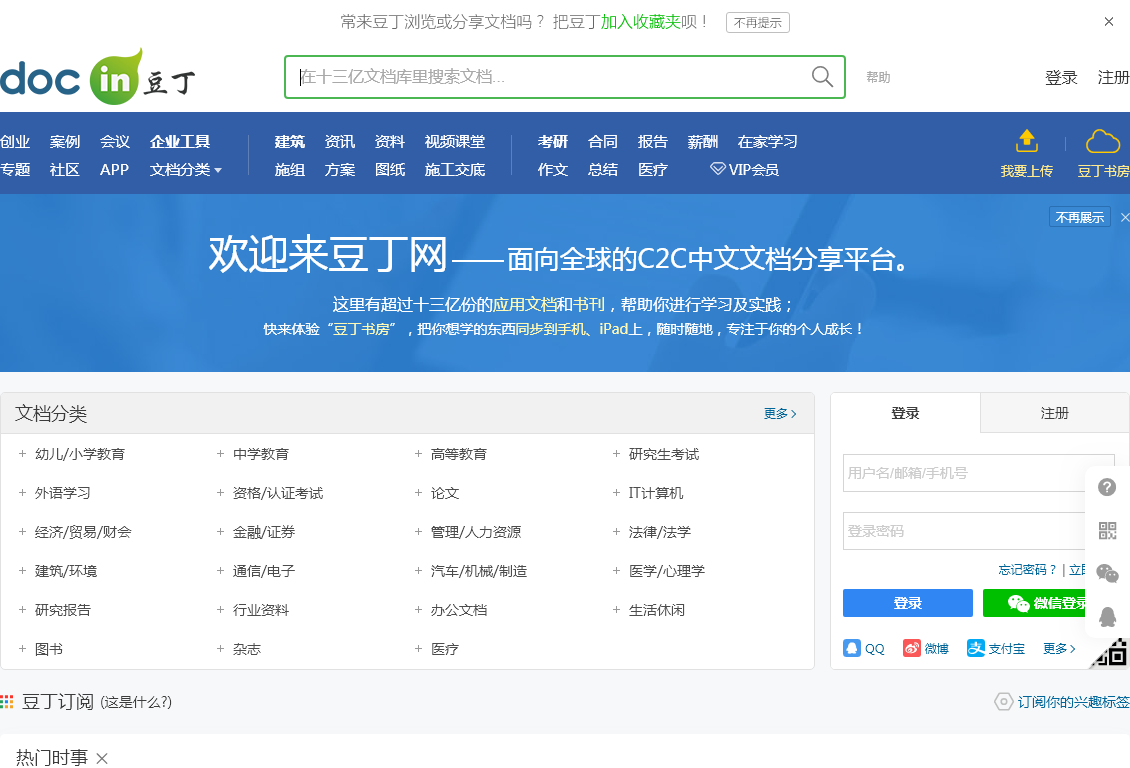This screenshot has height=768, width=1130.
Task: Click the WeChat sidebar icon
Action: pyautogui.click(x=1107, y=573)
